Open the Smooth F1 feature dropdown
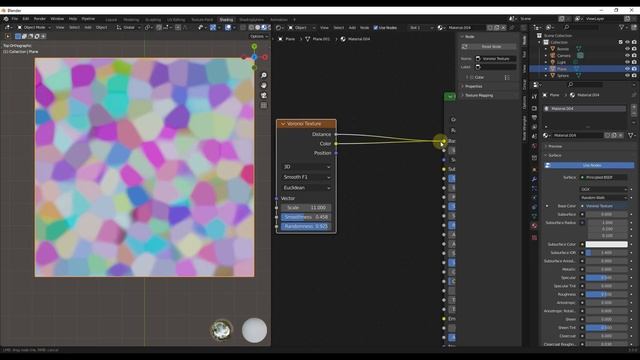640x360 pixels. [x=307, y=177]
